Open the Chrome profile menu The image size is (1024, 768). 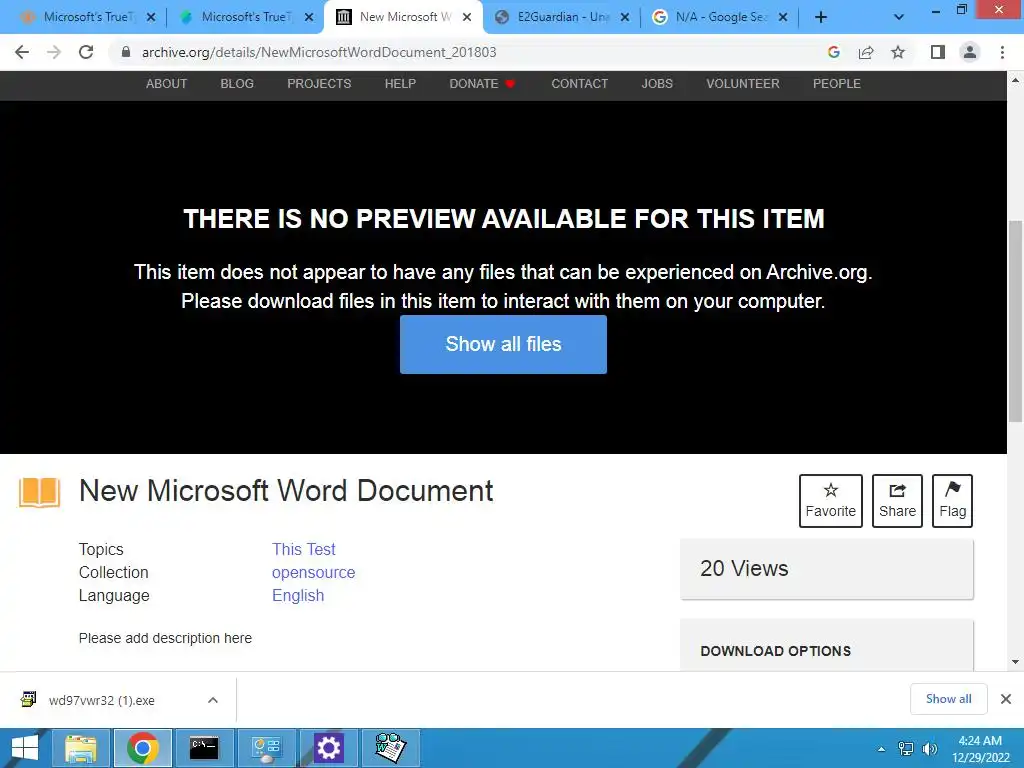[970, 52]
